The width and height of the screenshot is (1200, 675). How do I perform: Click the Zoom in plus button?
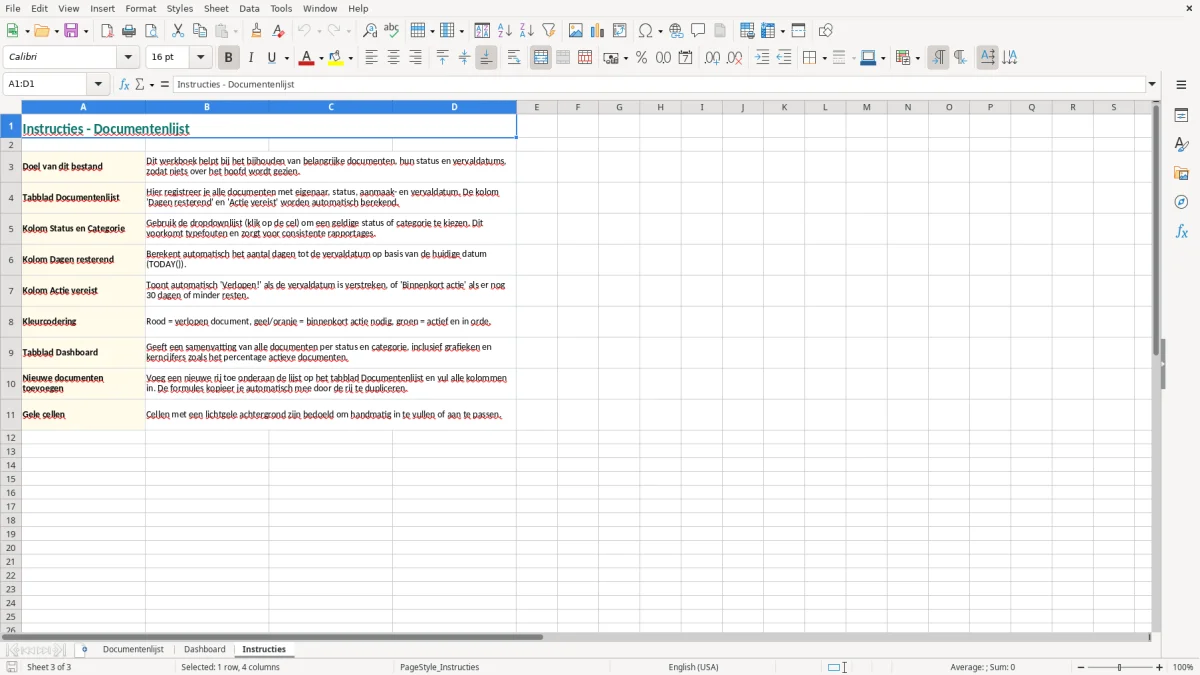[x=1160, y=667]
